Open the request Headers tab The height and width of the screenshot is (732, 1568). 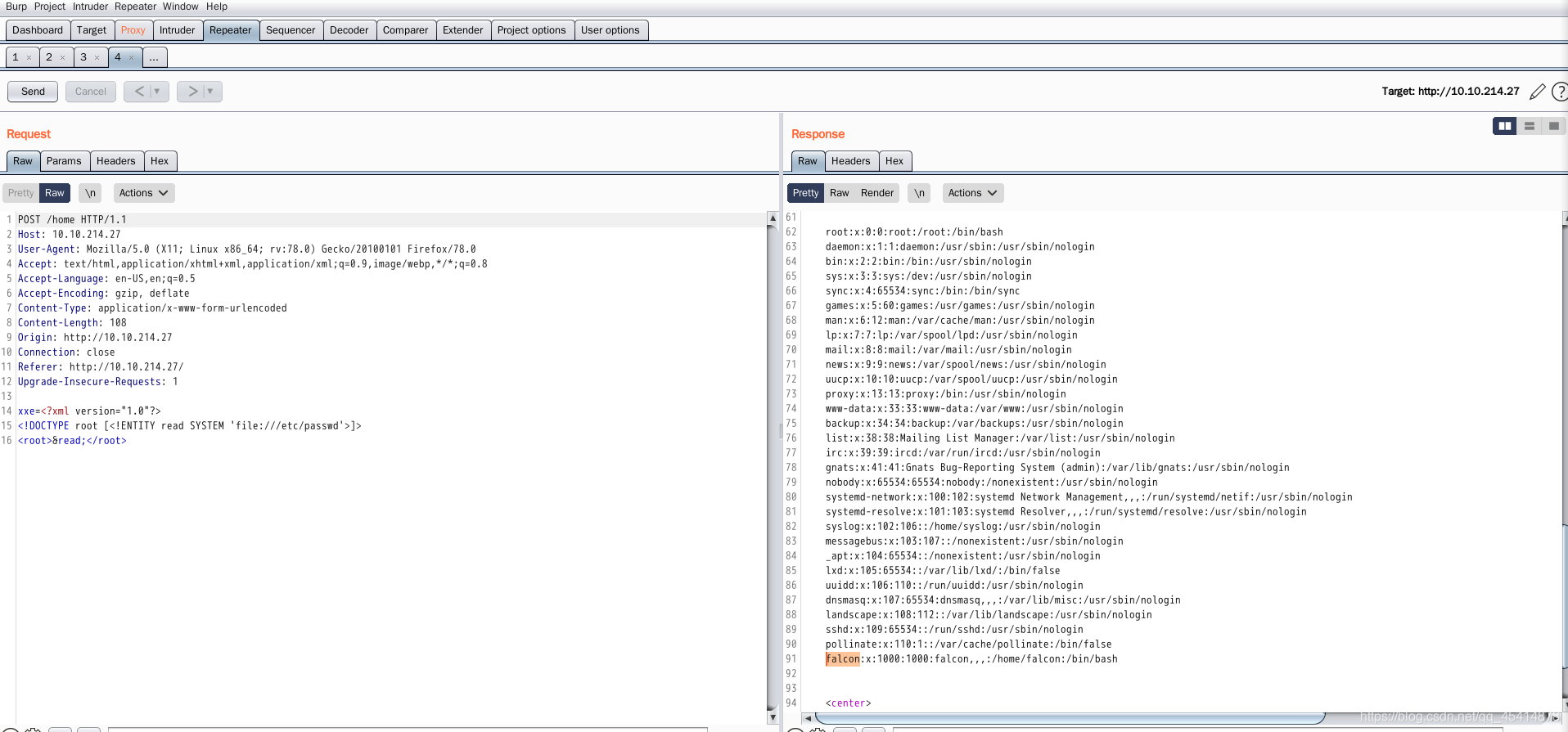pos(116,161)
